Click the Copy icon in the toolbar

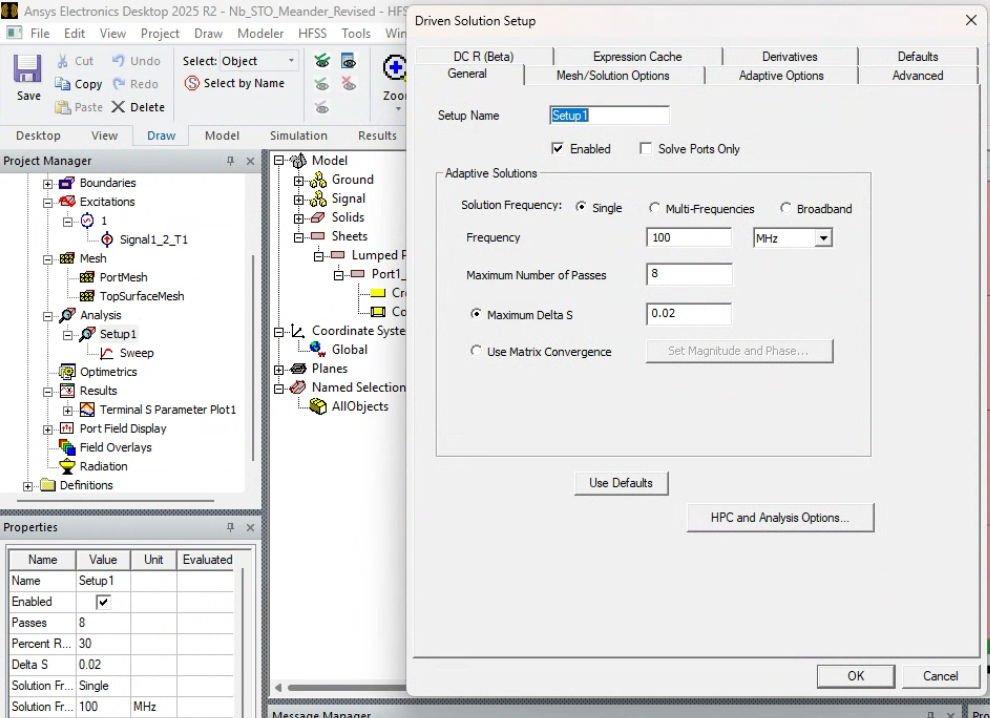coord(62,84)
